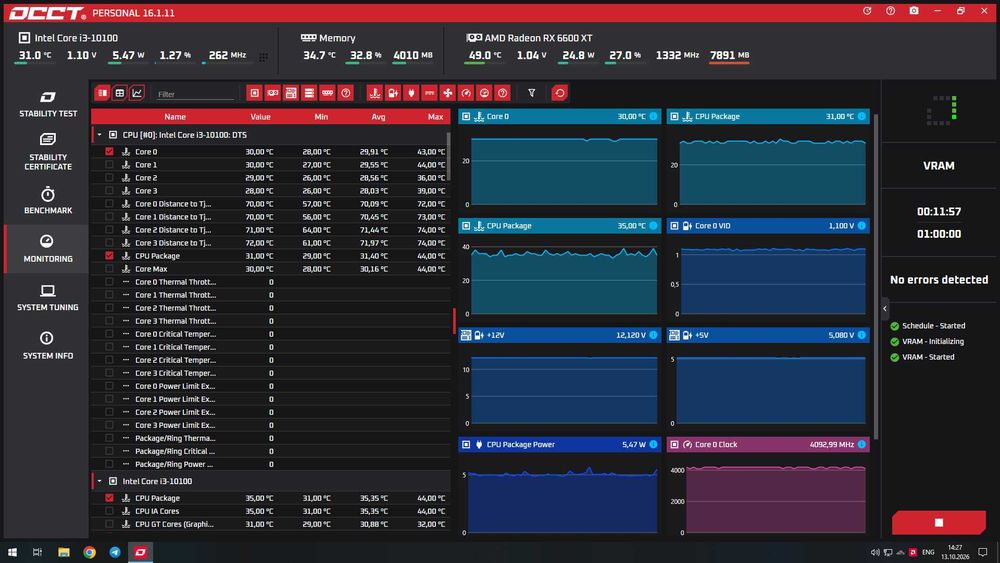The width and height of the screenshot is (1000, 563).
Task: Switch to the Monitoring section
Action: point(47,249)
